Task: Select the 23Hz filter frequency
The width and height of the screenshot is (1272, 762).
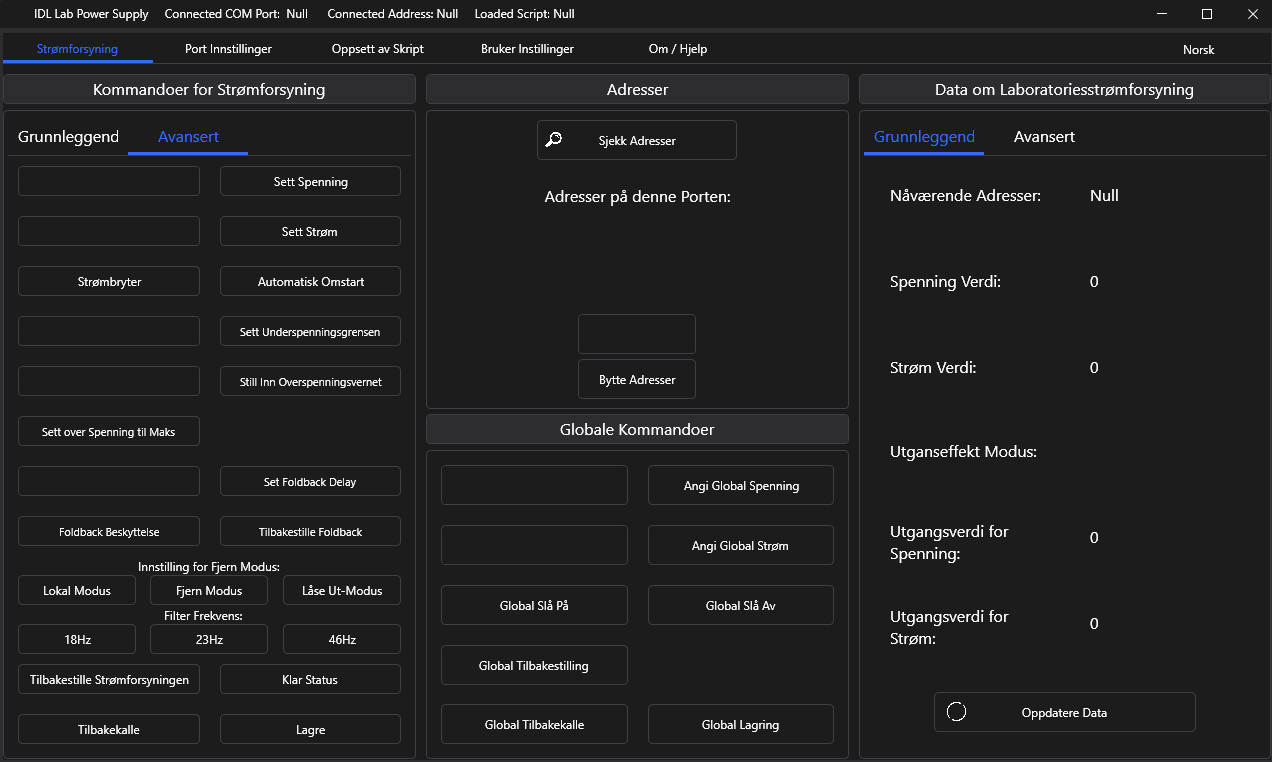Action: click(209, 640)
